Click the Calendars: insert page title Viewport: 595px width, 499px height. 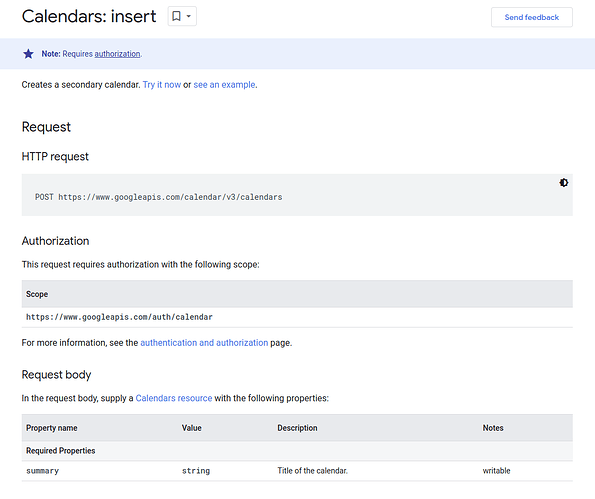[x=89, y=16]
